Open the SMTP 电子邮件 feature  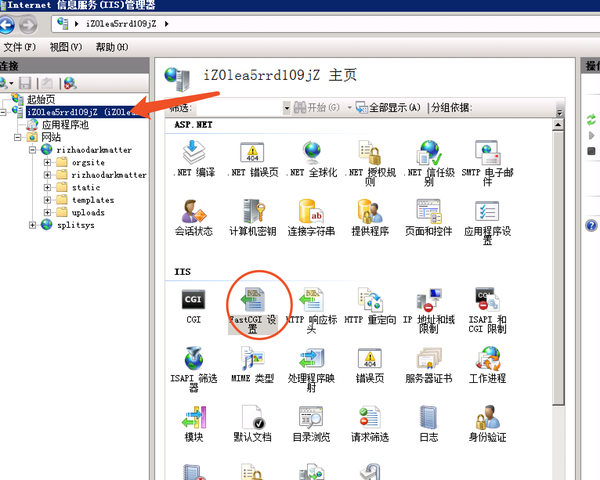(x=487, y=163)
